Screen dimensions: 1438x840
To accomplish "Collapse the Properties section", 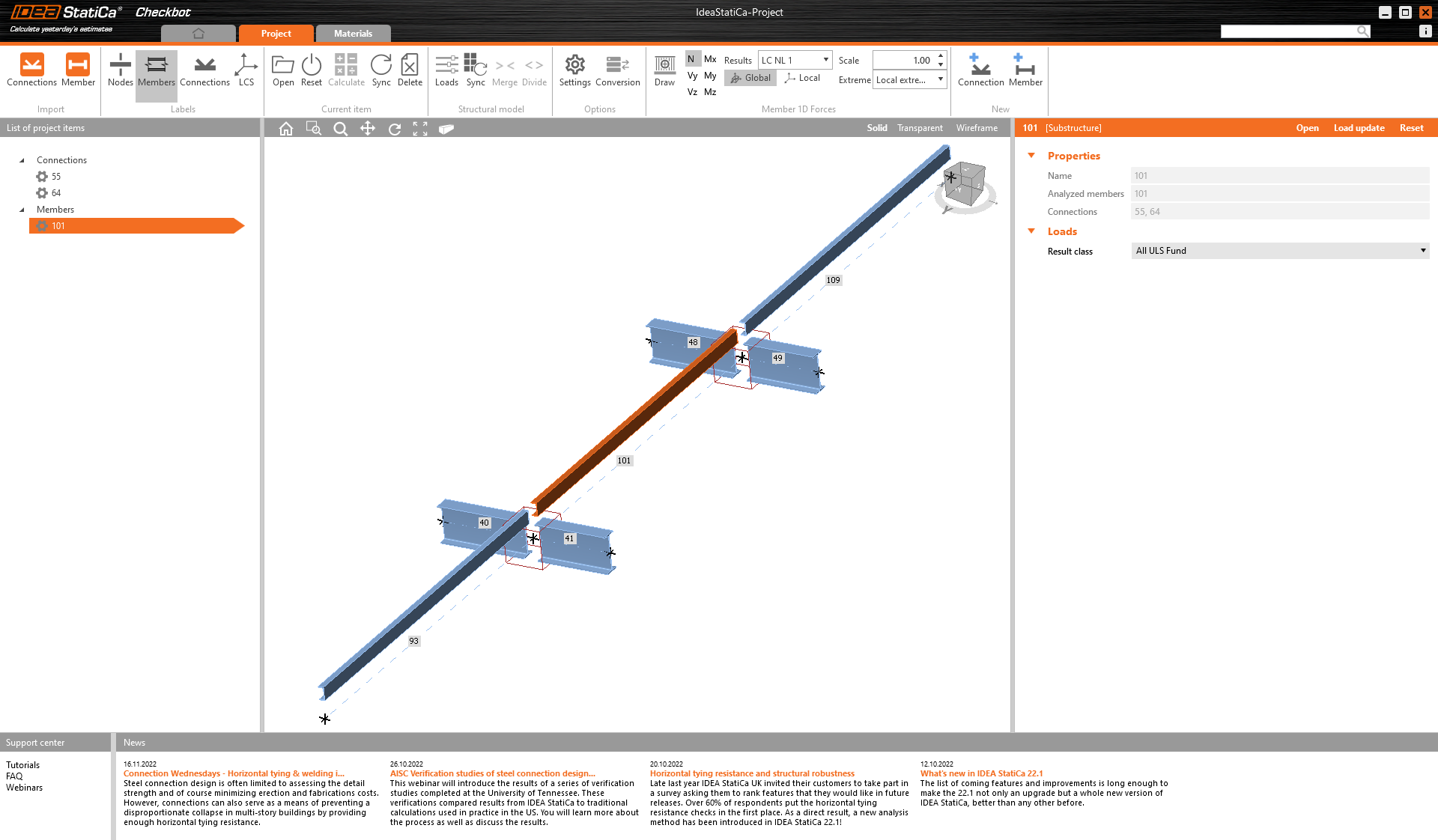I will coord(1031,156).
